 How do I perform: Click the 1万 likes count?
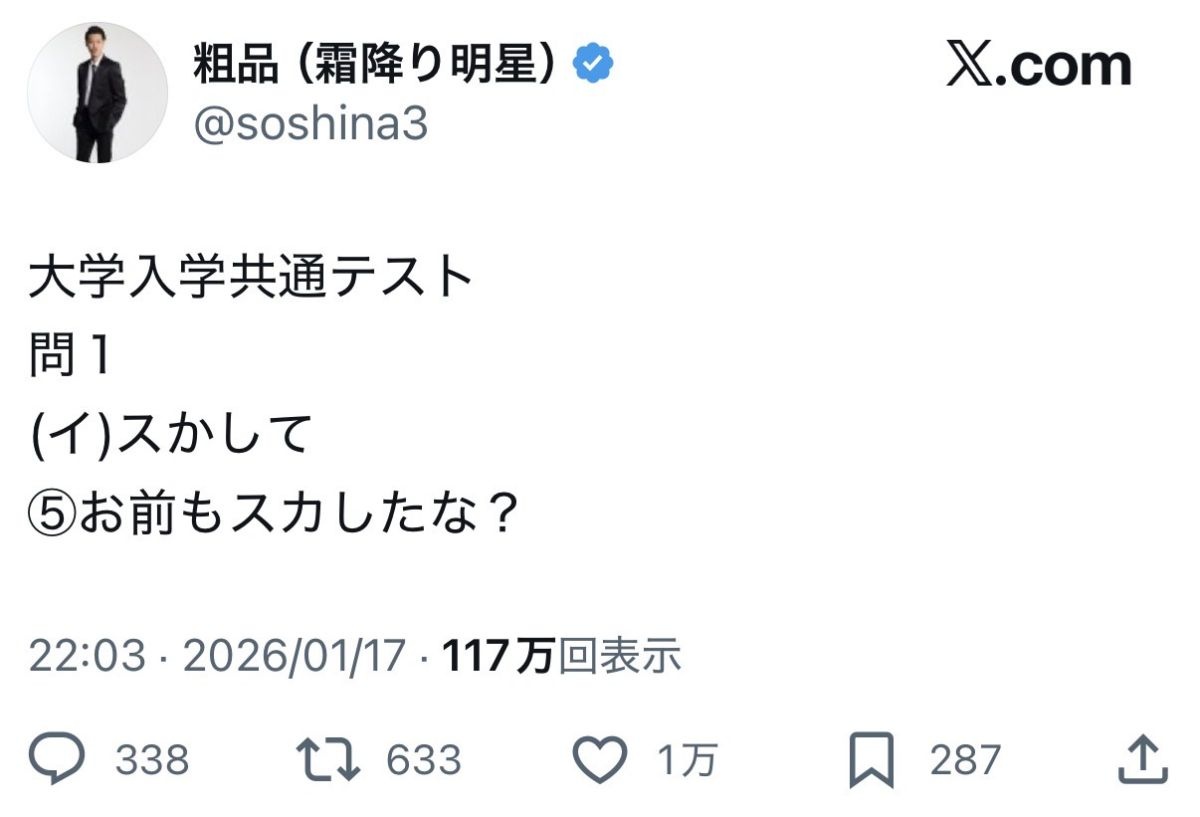[687, 762]
